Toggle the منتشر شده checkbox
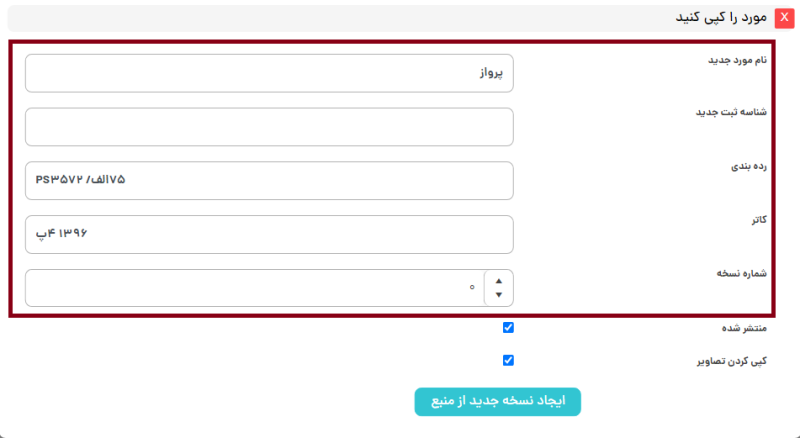Screen dimensions: 800x438 (x=508, y=327)
